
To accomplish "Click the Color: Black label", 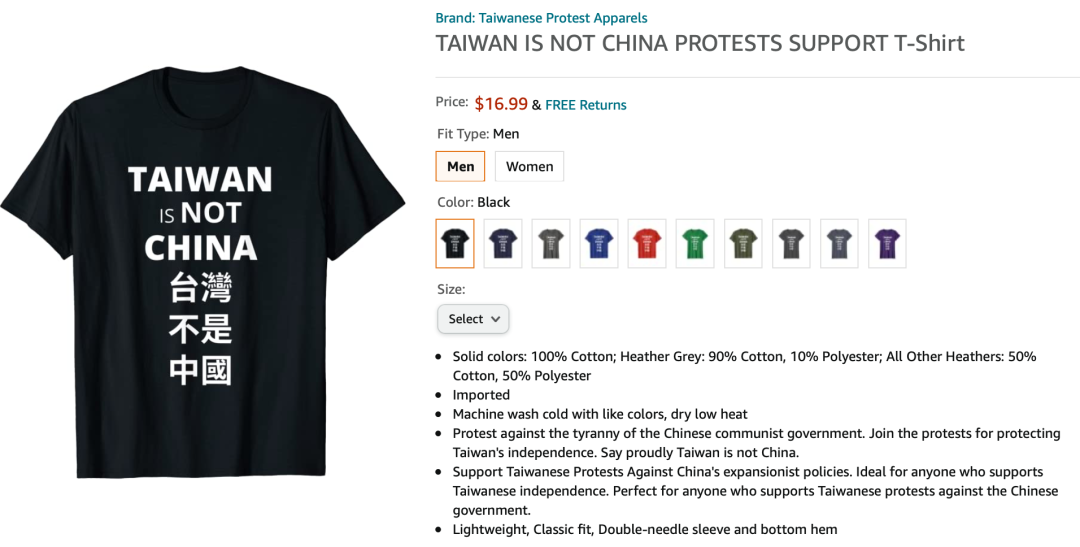I will pos(473,202).
